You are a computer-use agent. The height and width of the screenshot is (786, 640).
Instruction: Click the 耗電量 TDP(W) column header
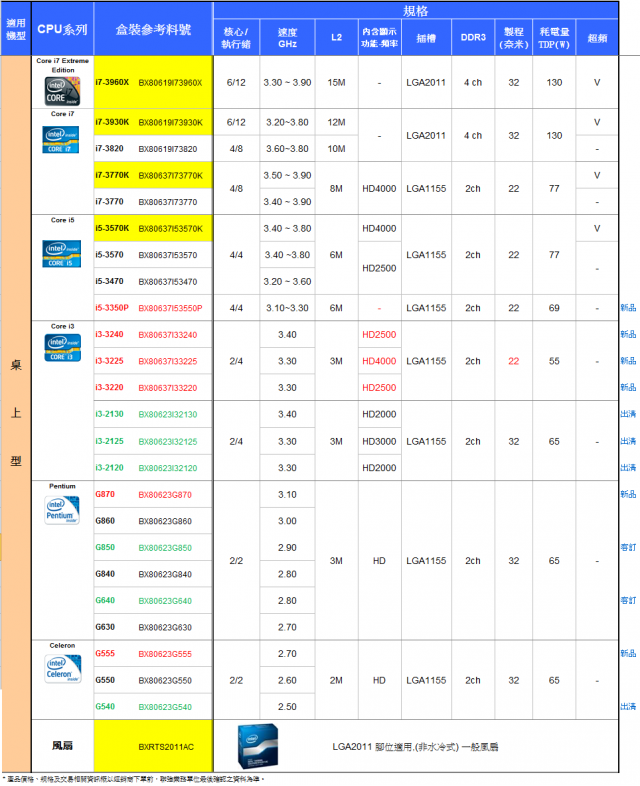[x=554, y=38]
